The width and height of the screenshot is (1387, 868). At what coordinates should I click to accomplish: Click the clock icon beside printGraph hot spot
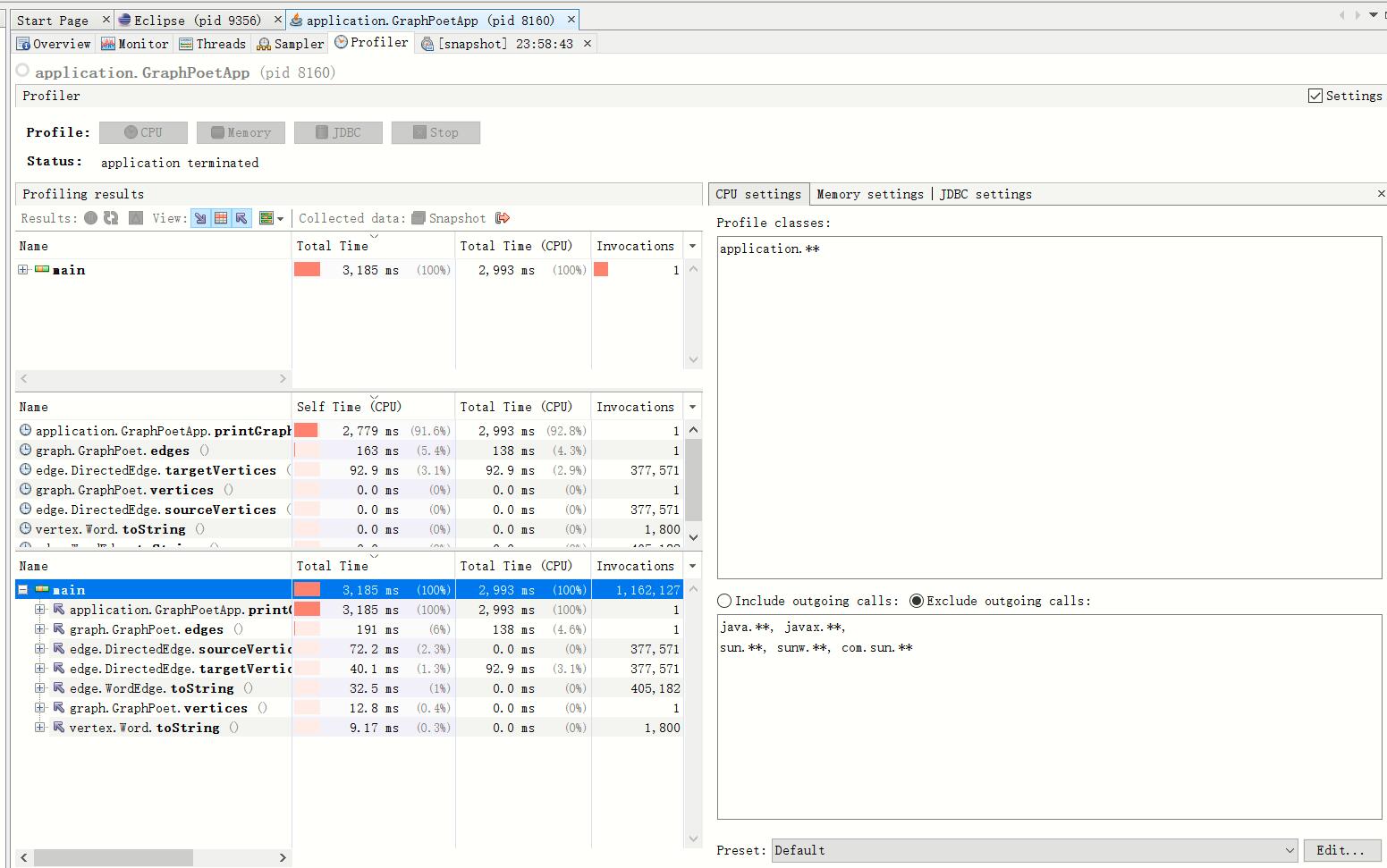click(25, 430)
